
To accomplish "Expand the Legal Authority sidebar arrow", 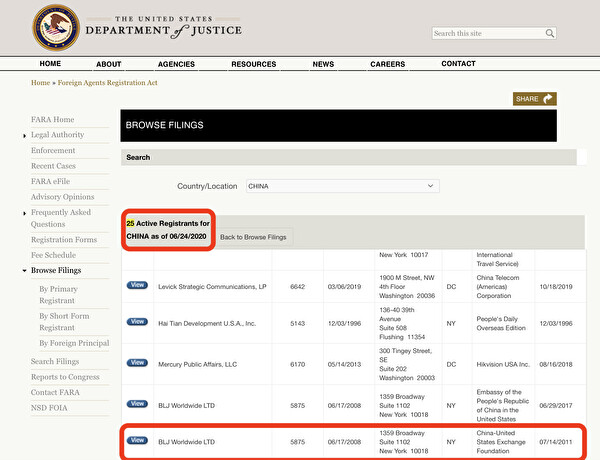I will pos(24,135).
